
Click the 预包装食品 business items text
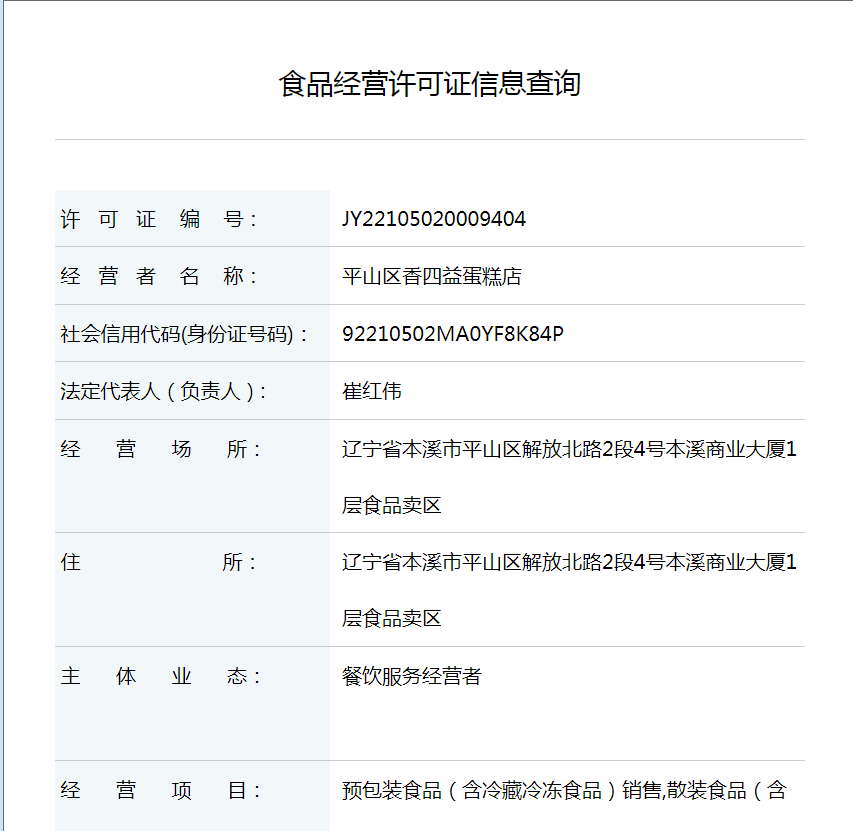coord(564,790)
